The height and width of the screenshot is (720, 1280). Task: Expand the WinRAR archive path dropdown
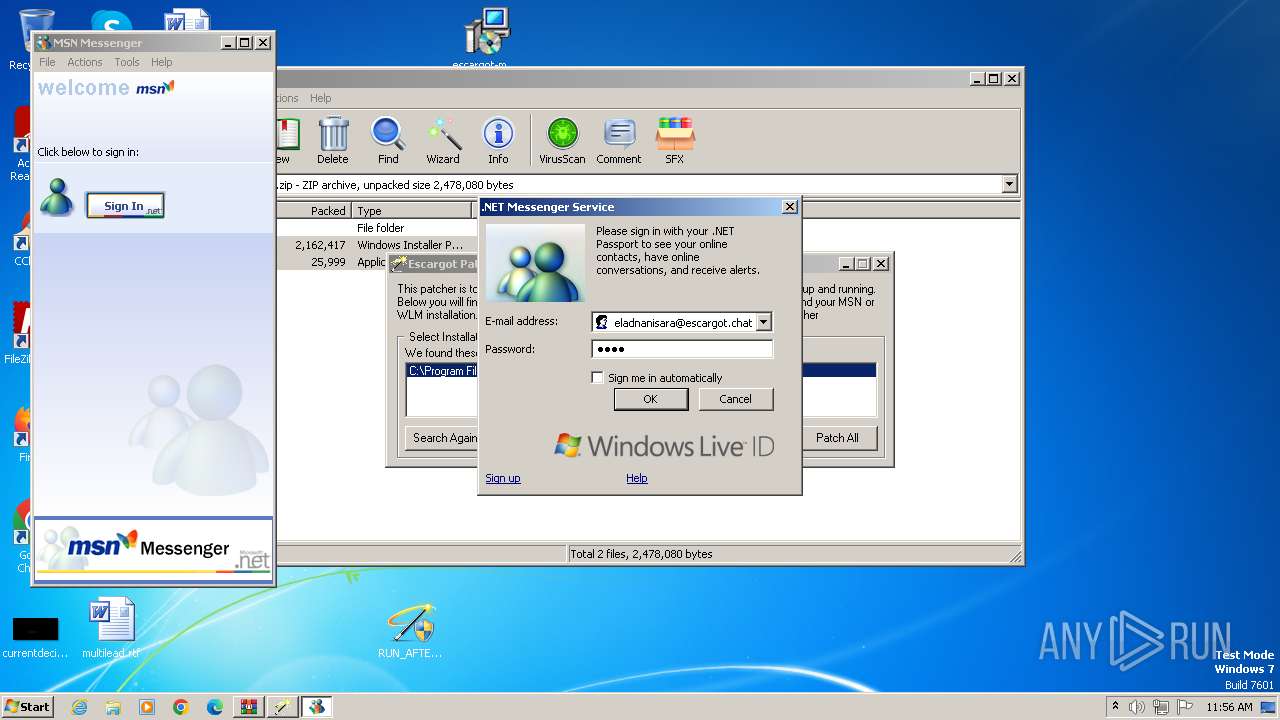pyautogui.click(x=1009, y=185)
